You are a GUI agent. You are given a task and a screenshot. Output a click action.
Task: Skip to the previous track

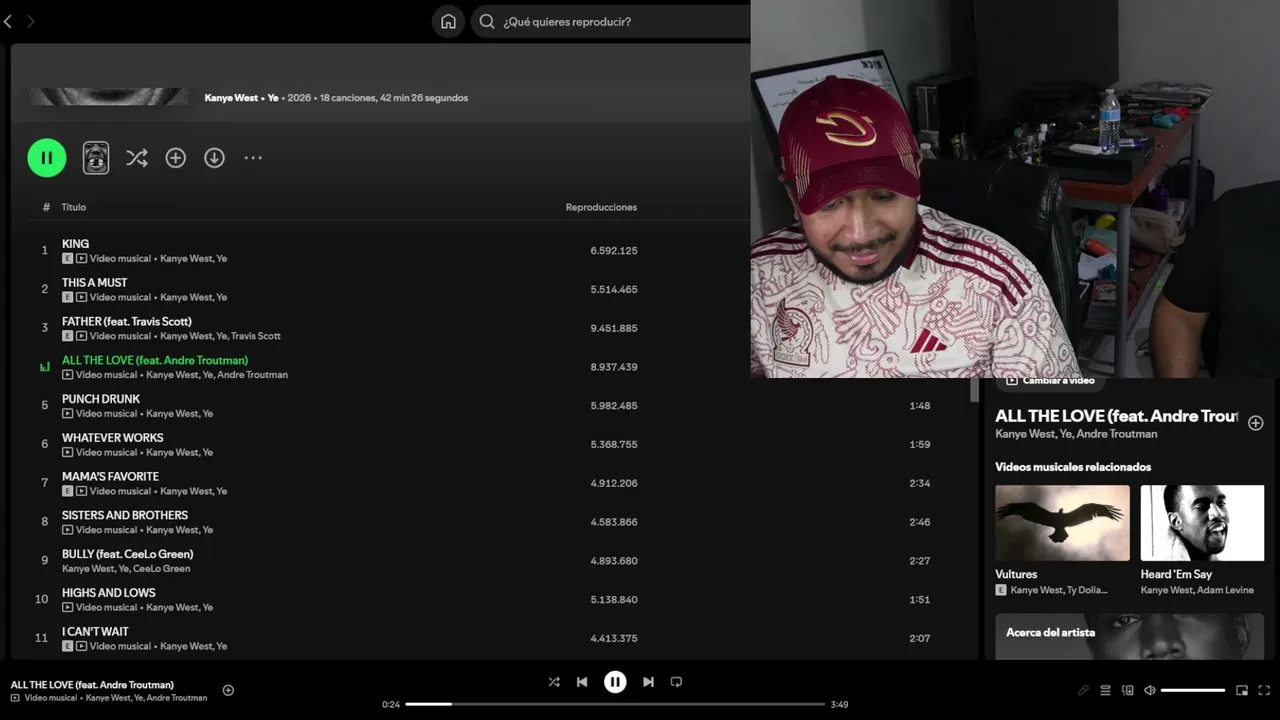click(x=582, y=682)
